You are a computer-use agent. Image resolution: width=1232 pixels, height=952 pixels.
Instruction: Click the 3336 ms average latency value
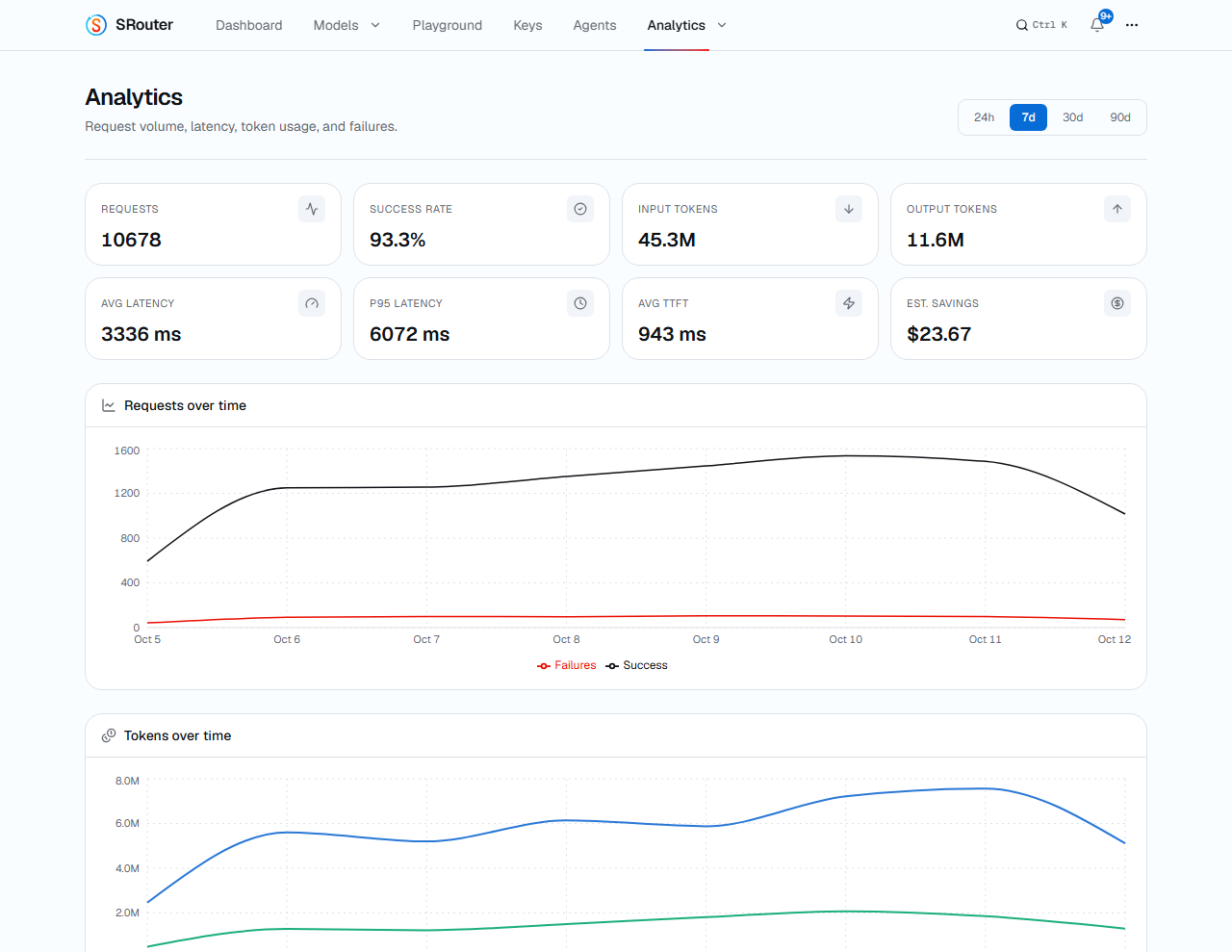point(141,334)
